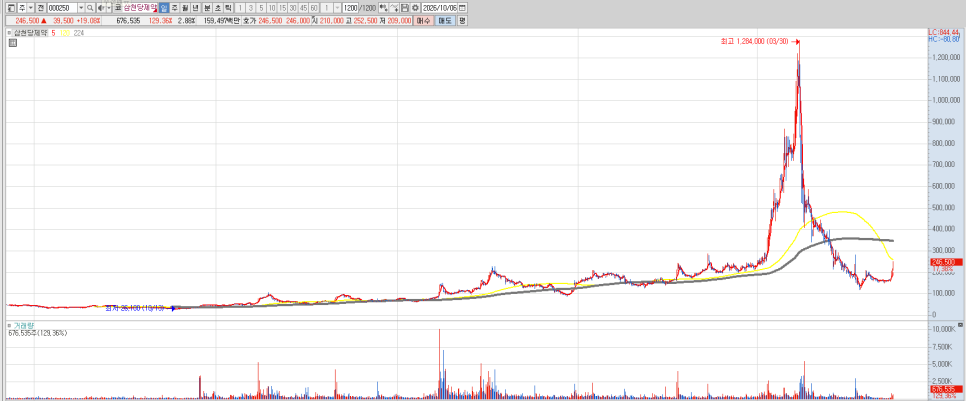Screen dimensions: 966x401
Task: Choose the 60 interval button
Action: 314,8
